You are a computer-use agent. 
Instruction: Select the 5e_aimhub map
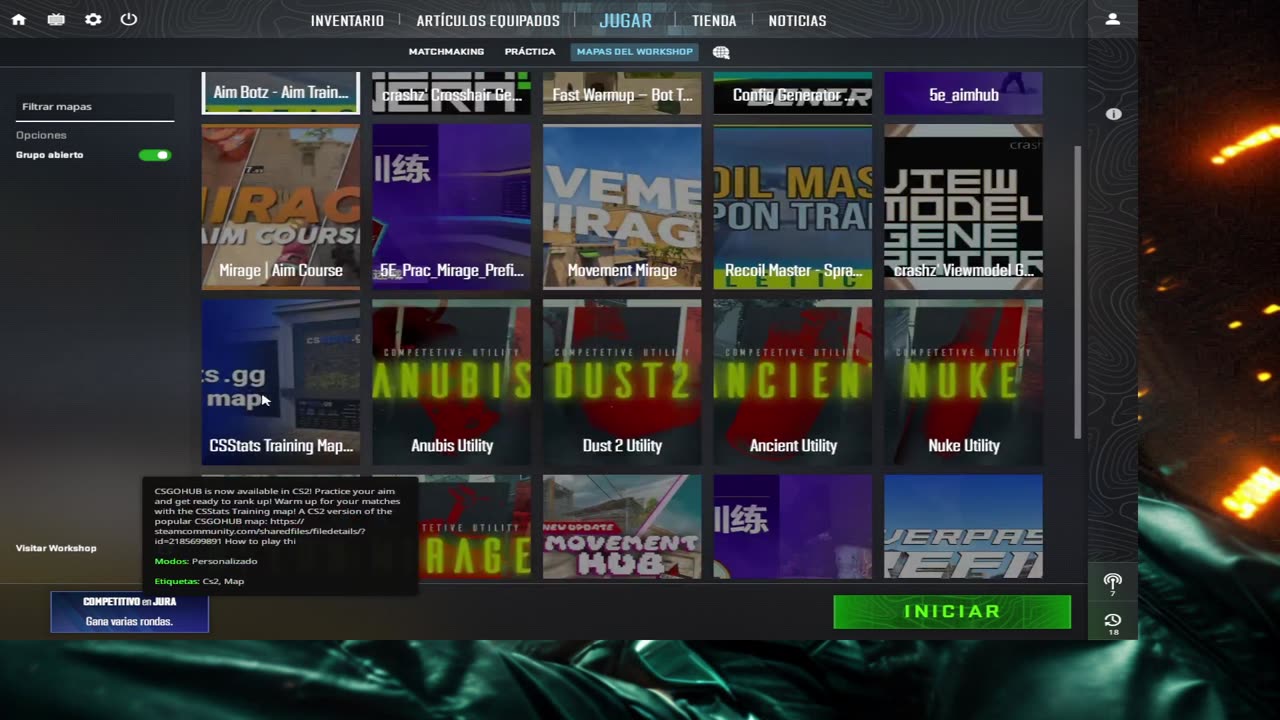(964, 93)
